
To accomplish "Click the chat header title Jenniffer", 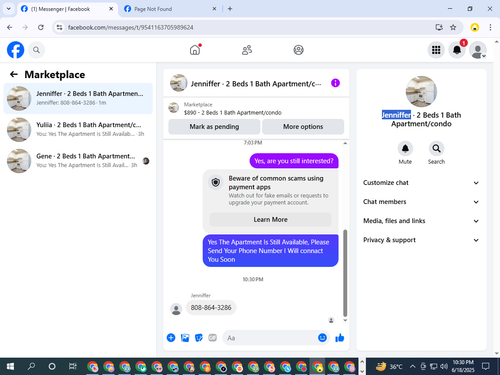I will (256, 84).
